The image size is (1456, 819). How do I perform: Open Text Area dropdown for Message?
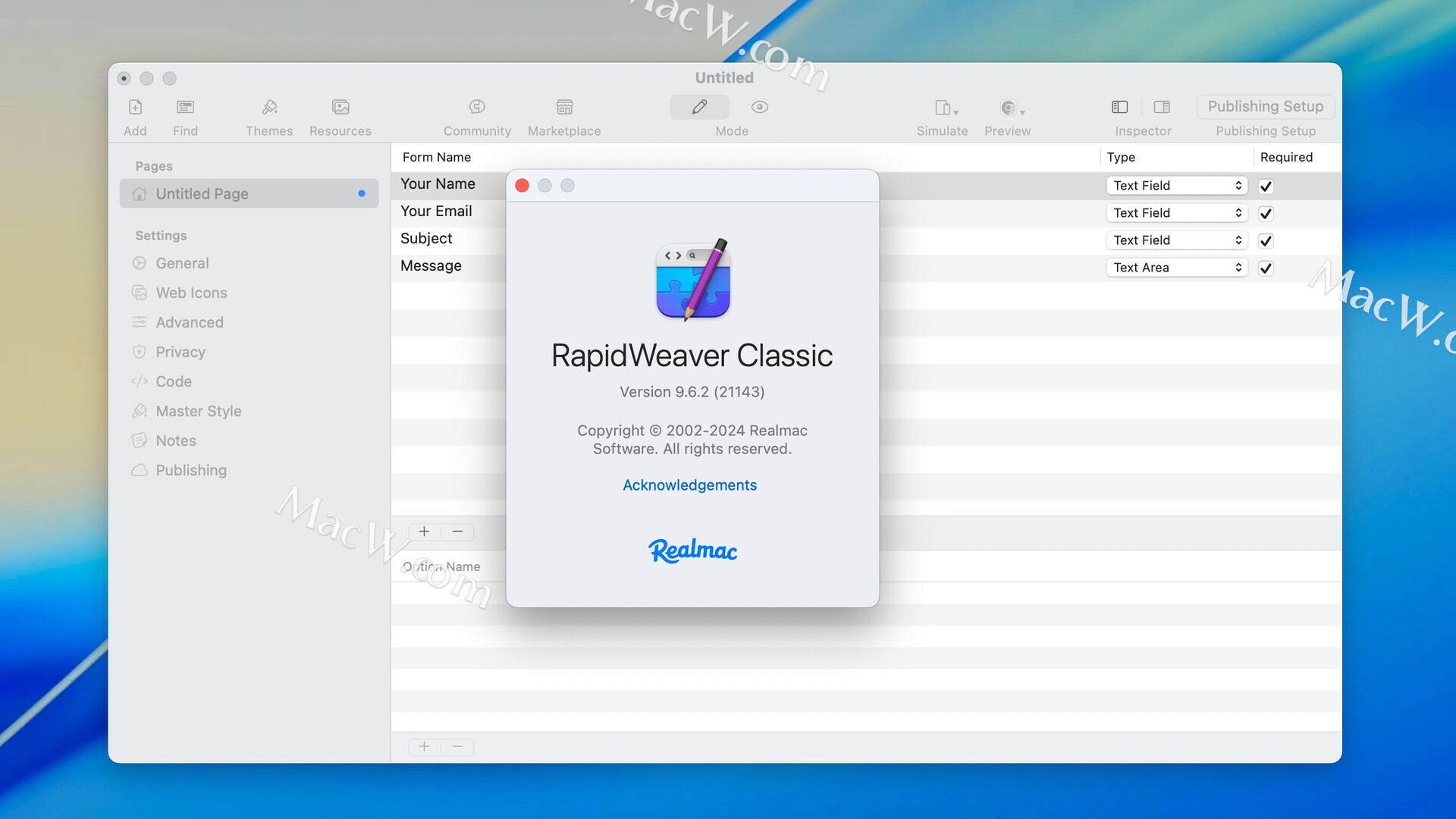[x=1176, y=268]
